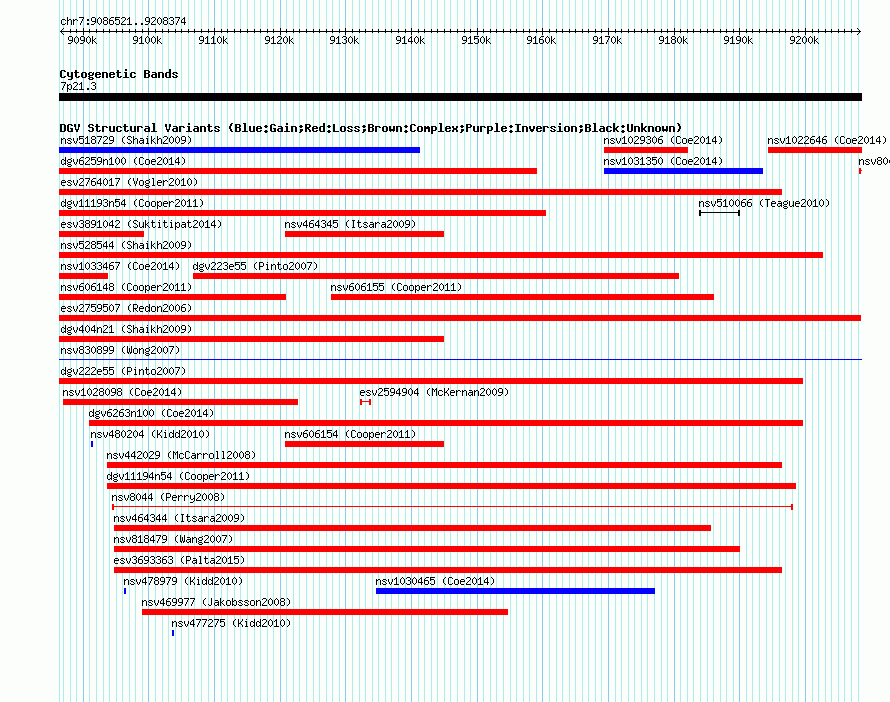Open nsv464344 (Itsara2009) variant
Viewport: 890px width, 702px height.
click(179, 518)
